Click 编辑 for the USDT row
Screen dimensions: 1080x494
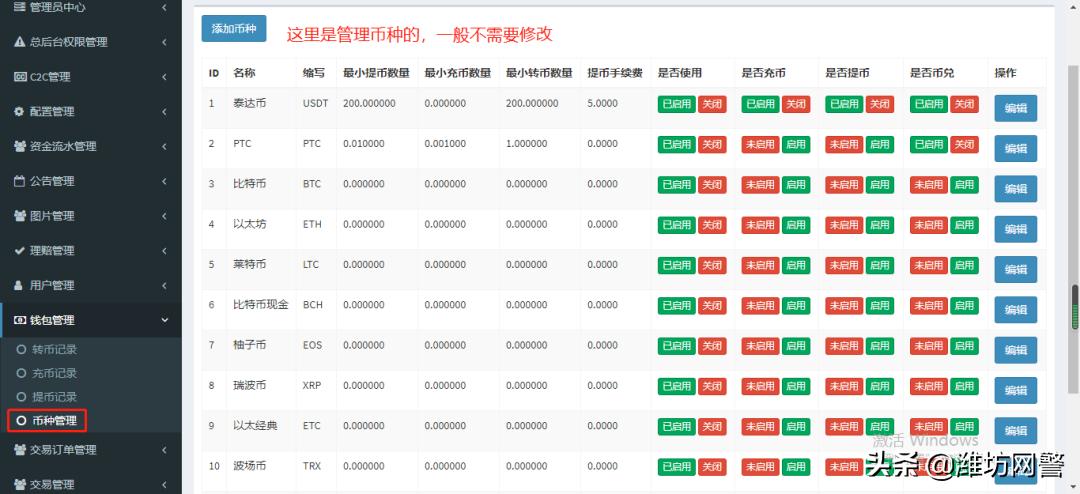pyautogui.click(x=1015, y=108)
